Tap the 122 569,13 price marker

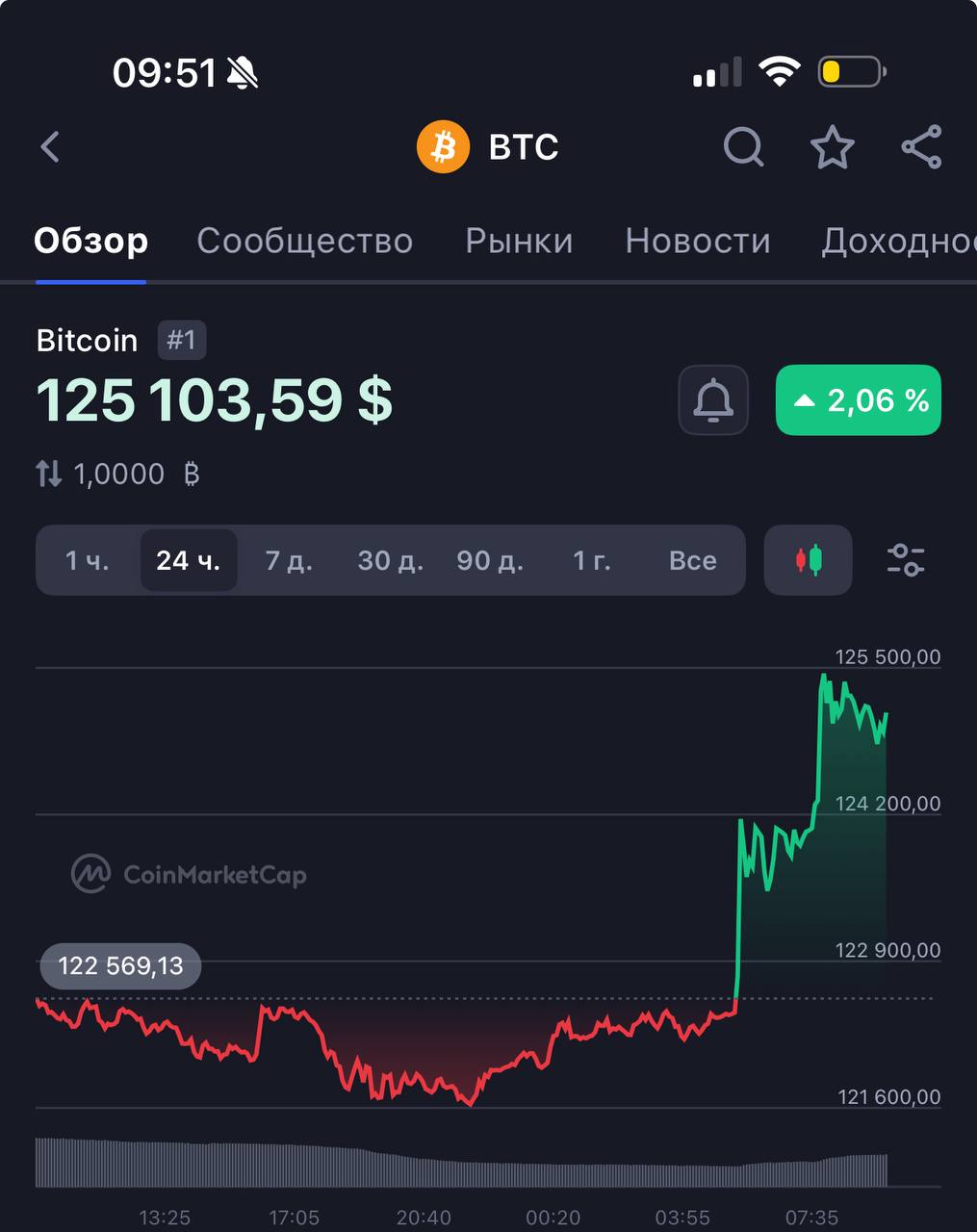tap(120, 966)
